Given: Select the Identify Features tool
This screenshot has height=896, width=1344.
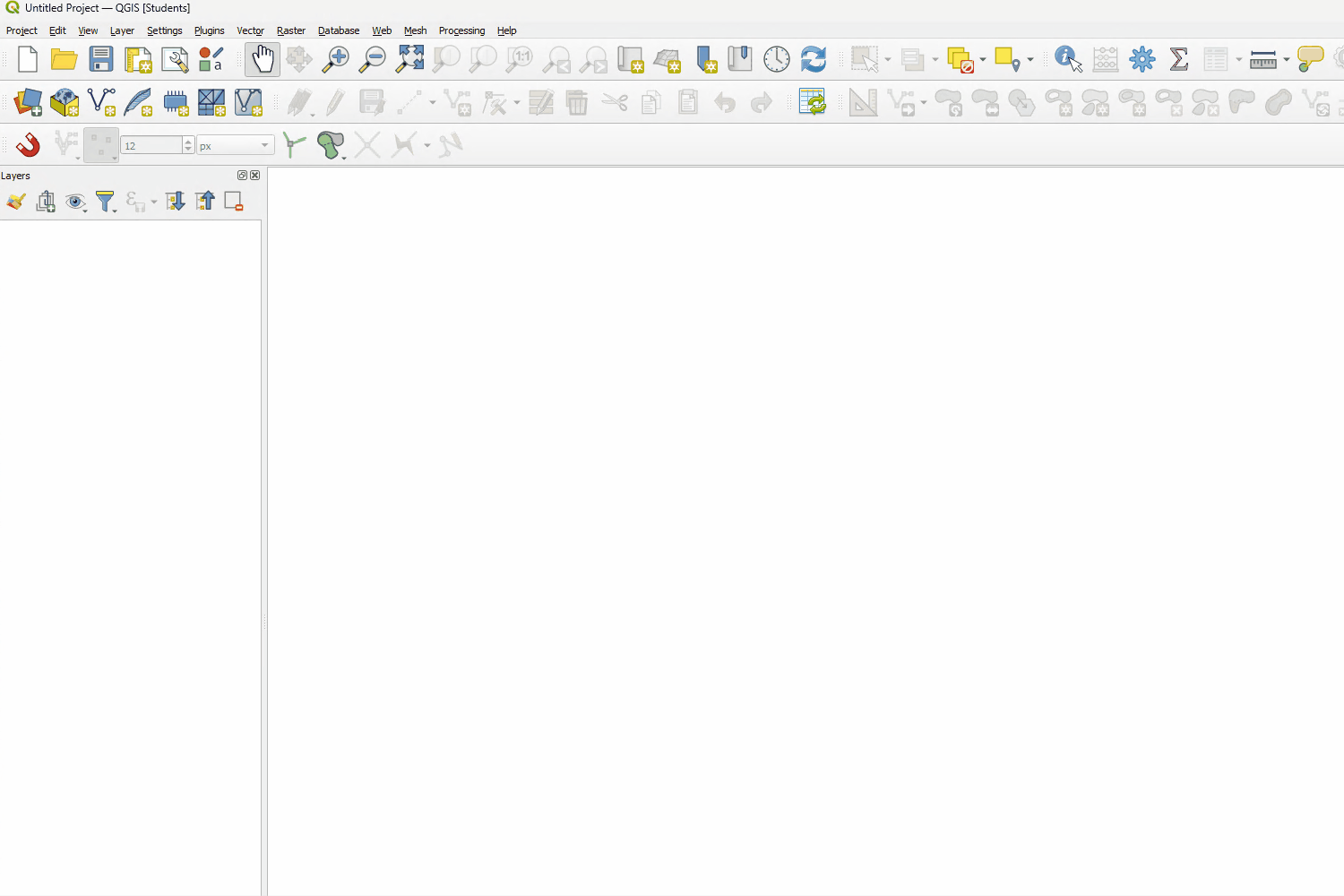Looking at the screenshot, I should [x=1067, y=60].
